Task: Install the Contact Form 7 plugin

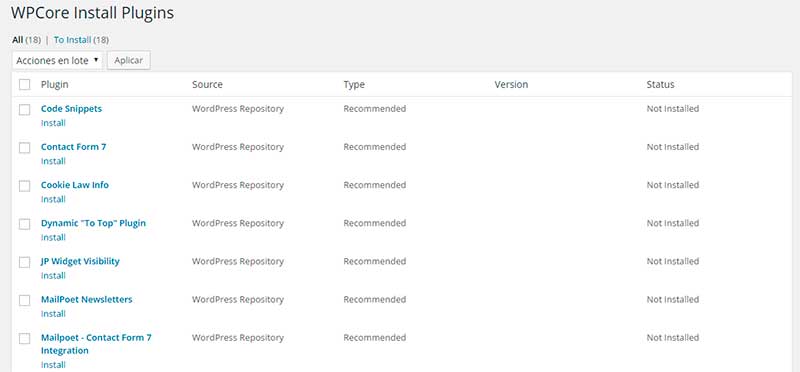Action: [53, 161]
